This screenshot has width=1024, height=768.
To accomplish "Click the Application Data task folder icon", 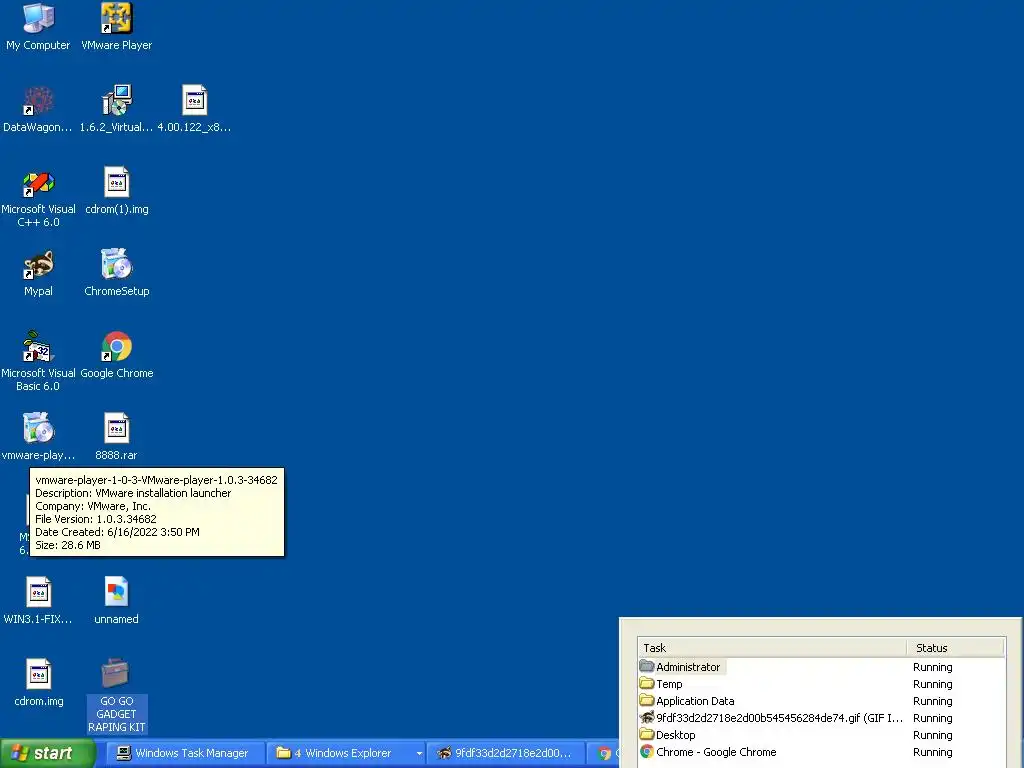I will point(647,700).
